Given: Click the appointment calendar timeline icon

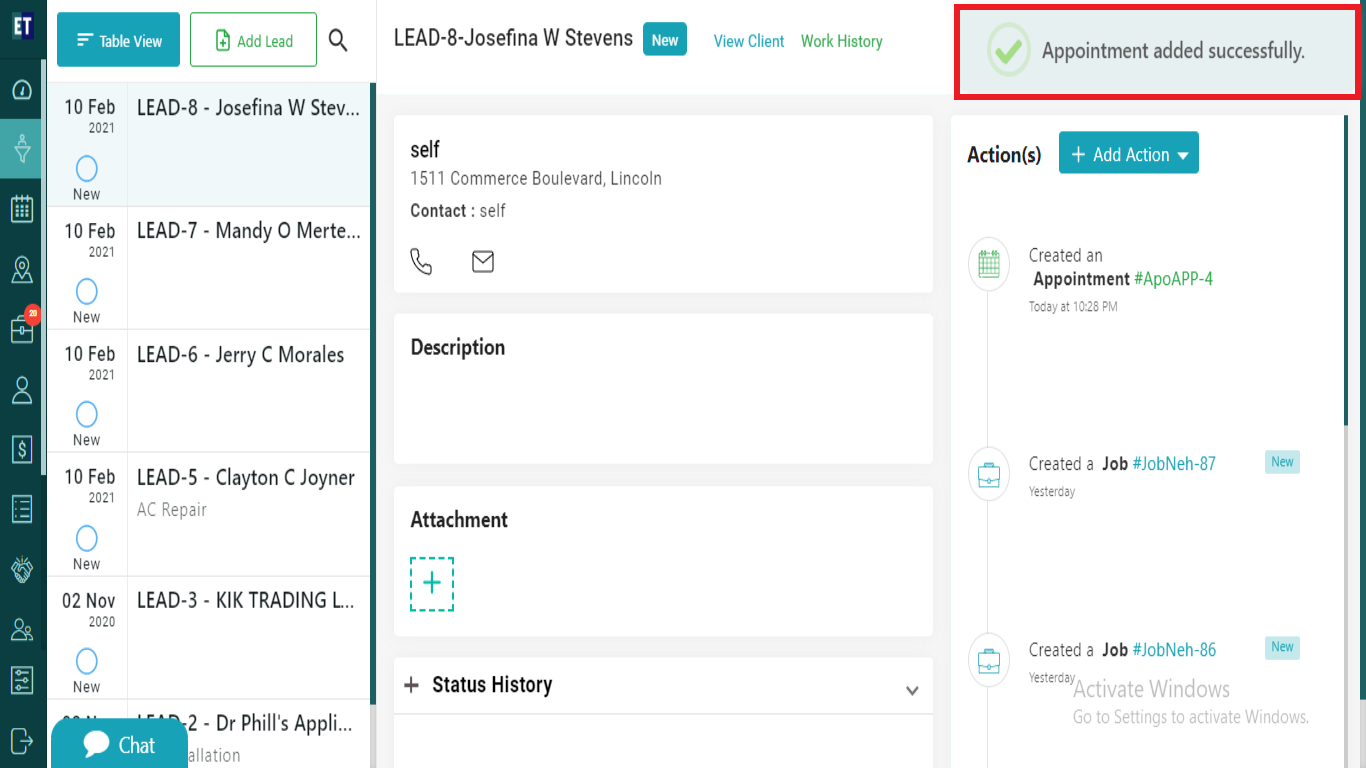Looking at the screenshot, I should coord(989,265).
